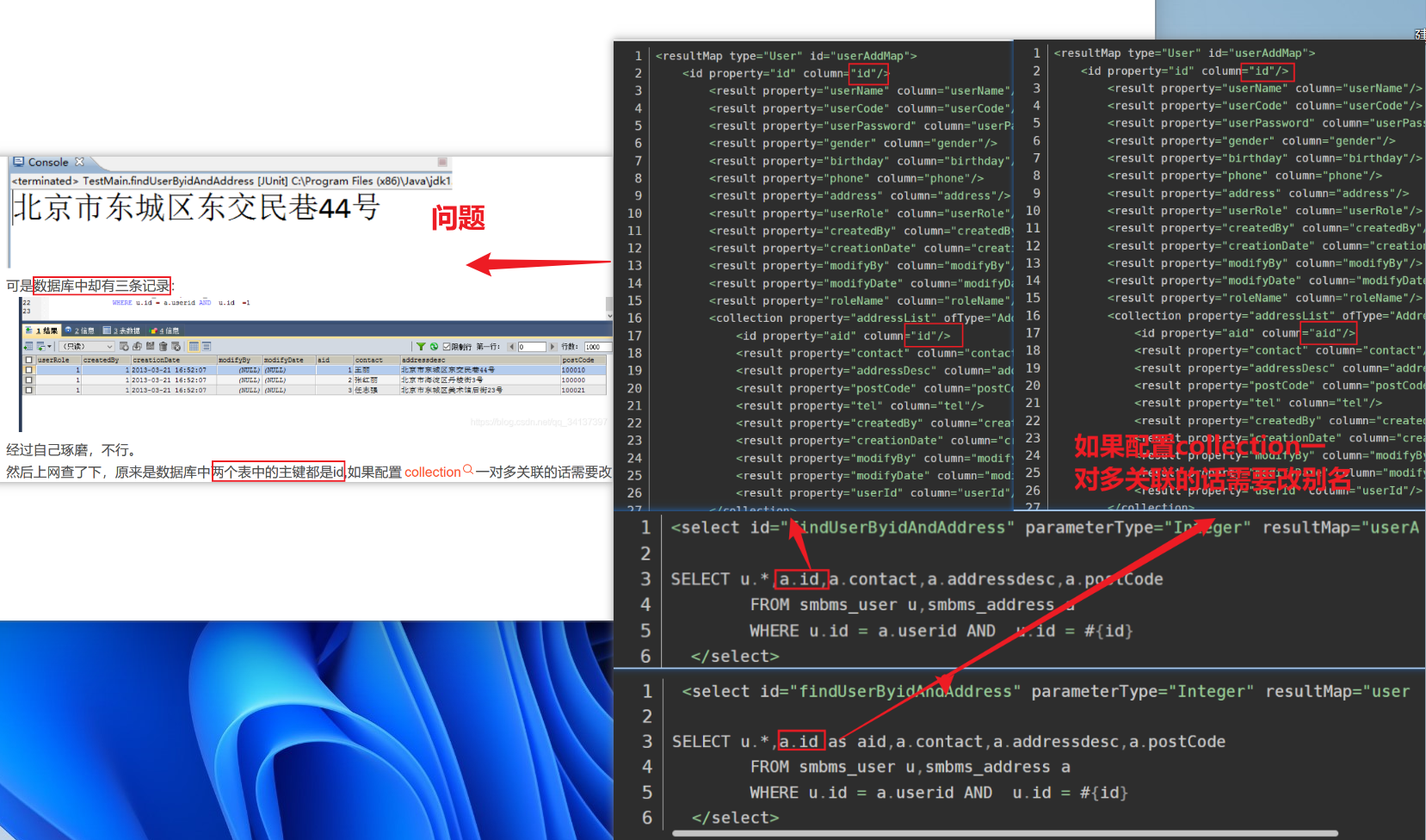
Task: Click the creationDate column header
Action: pyautogui.click(x=174, y=360)
